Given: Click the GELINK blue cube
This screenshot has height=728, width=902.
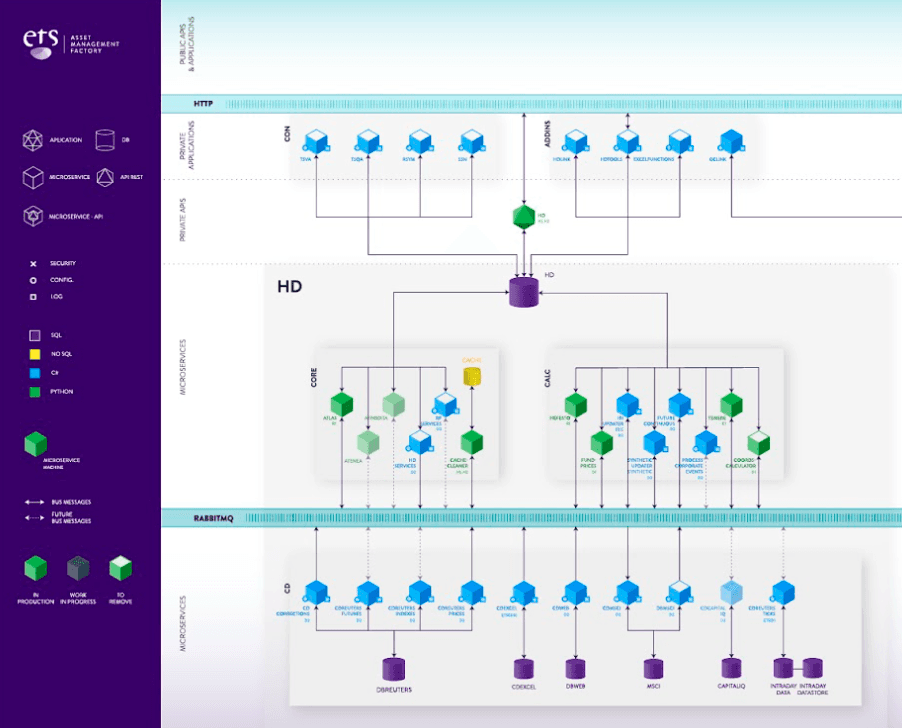Looking at the screenshot, I should tap(732, 141).
